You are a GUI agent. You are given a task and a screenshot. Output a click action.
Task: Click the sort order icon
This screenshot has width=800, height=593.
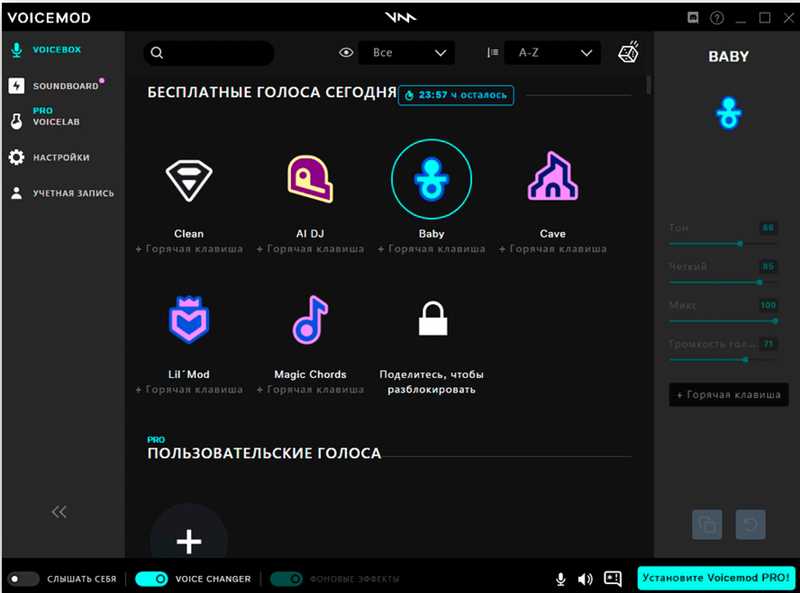(x=492, y=53)
